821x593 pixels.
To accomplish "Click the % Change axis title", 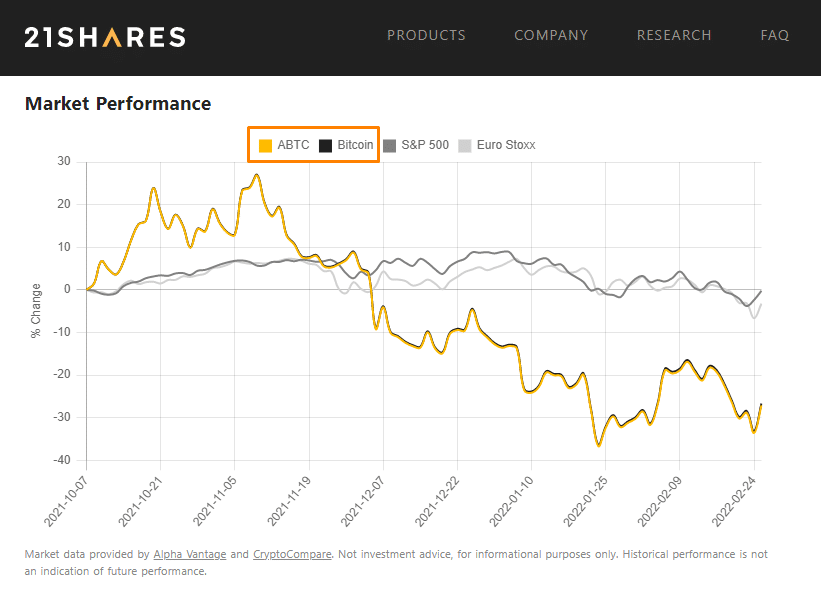I will coord(36,311).
